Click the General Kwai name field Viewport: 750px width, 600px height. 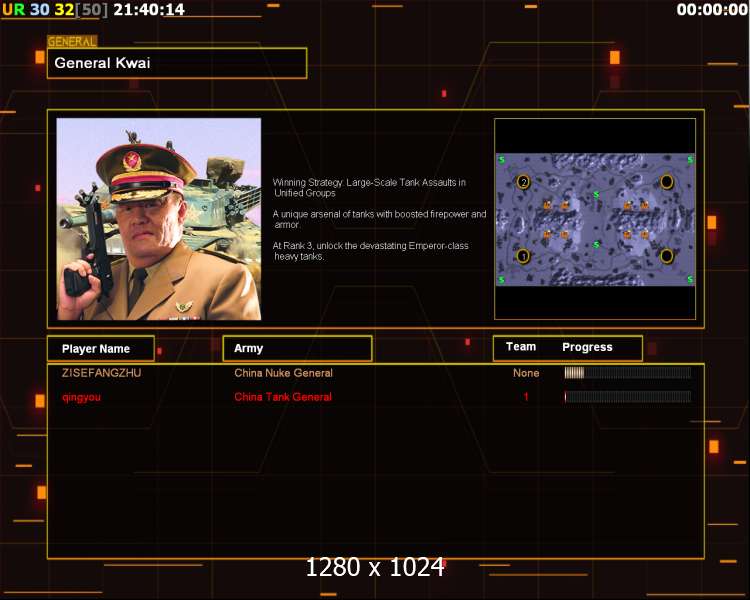177,63
